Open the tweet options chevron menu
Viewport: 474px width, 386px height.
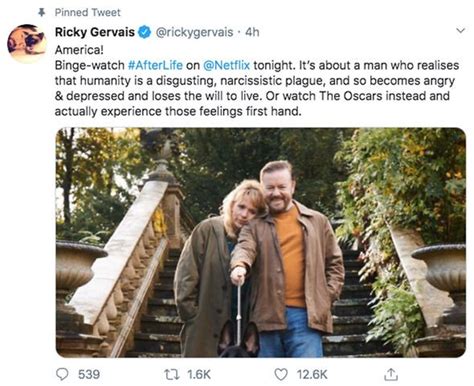[460, 31]
